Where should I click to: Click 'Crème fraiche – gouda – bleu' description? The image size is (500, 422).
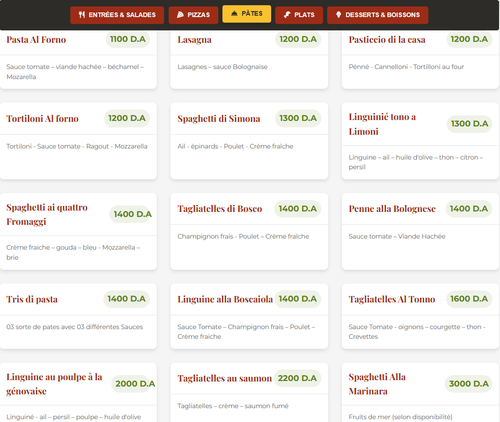pyautogui.click(x=73, y=252)
